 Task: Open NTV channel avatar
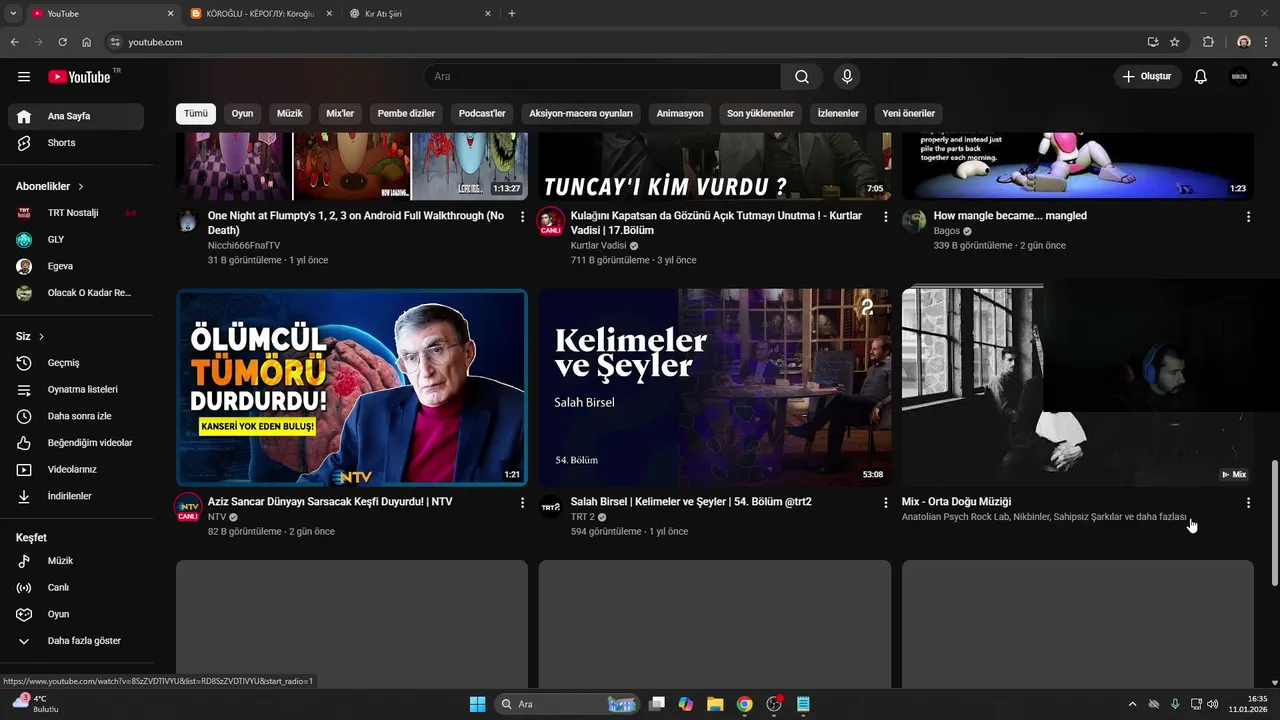pyautogui.click(x=188, y=507)
